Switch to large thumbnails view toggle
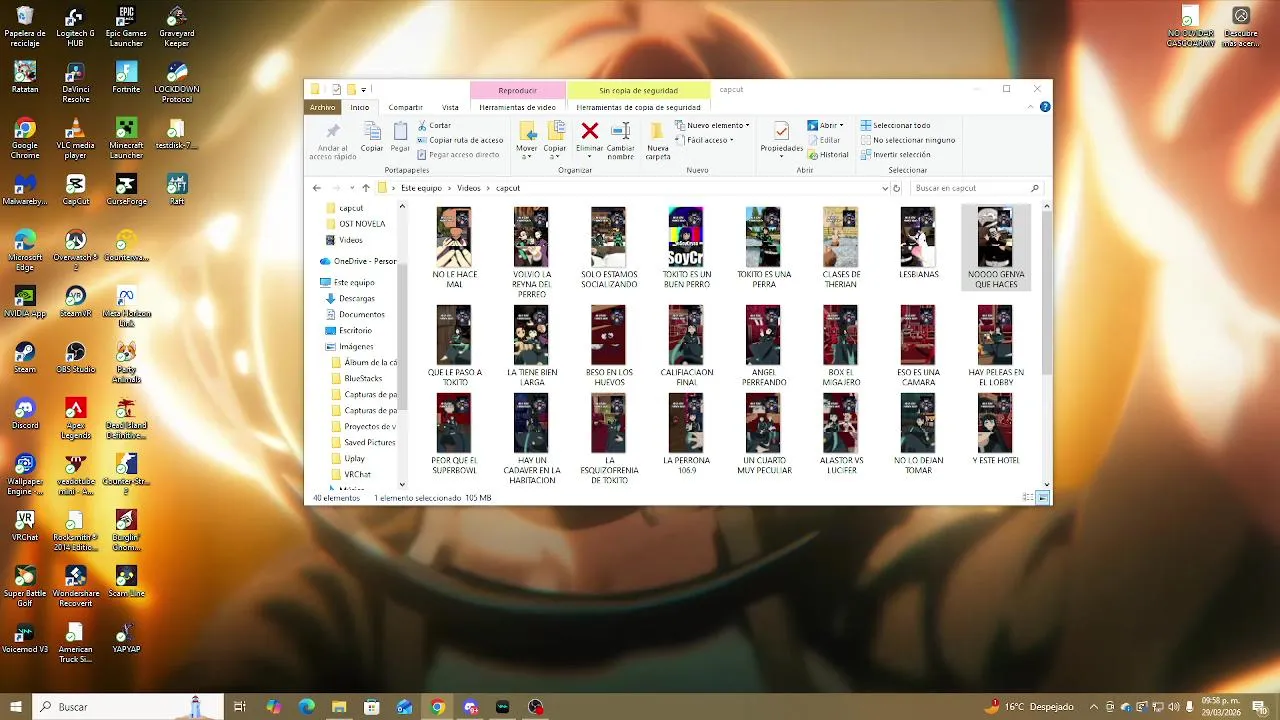Screen dimensions: 1280x720 point(1043,497)
